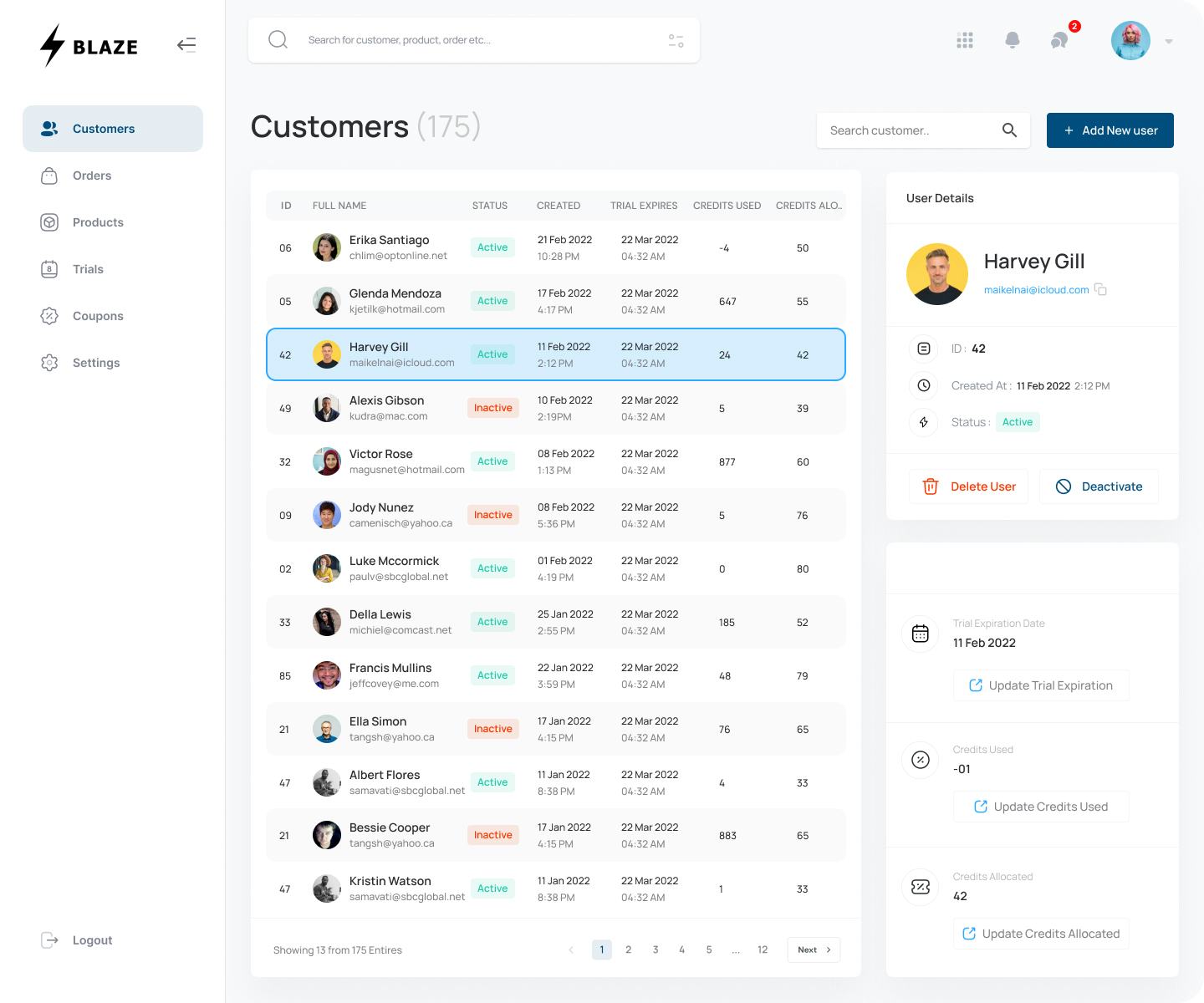This screenshot has width=1204, height=1003.
Task: Open the profile avatar dropdown
Action: [x=1130, y=39]
